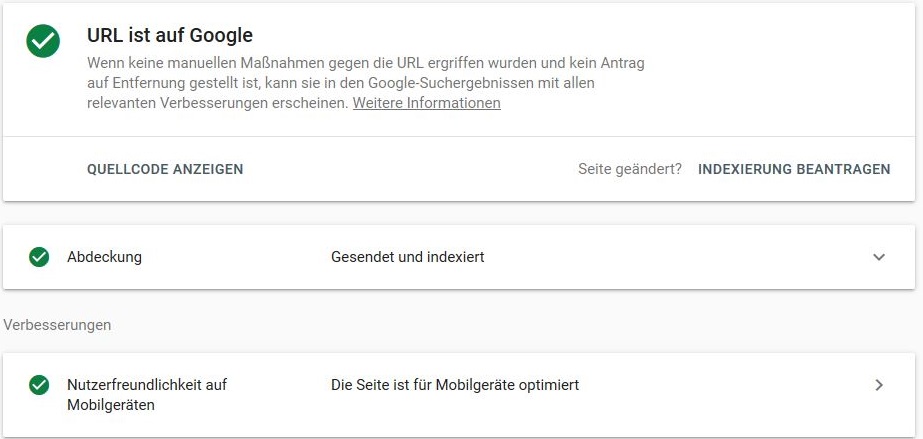923x439 pixels.
Task: Click the words auf Entfernung gestellt
Action: point(158,83)
